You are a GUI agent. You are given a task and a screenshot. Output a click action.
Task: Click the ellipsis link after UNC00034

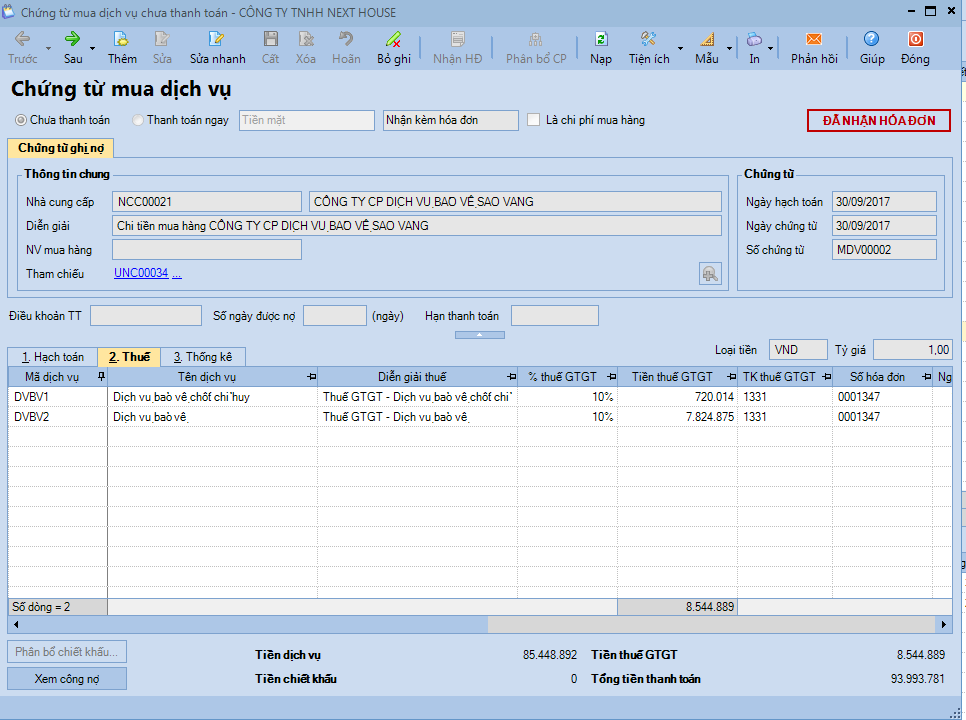point(177,273)
